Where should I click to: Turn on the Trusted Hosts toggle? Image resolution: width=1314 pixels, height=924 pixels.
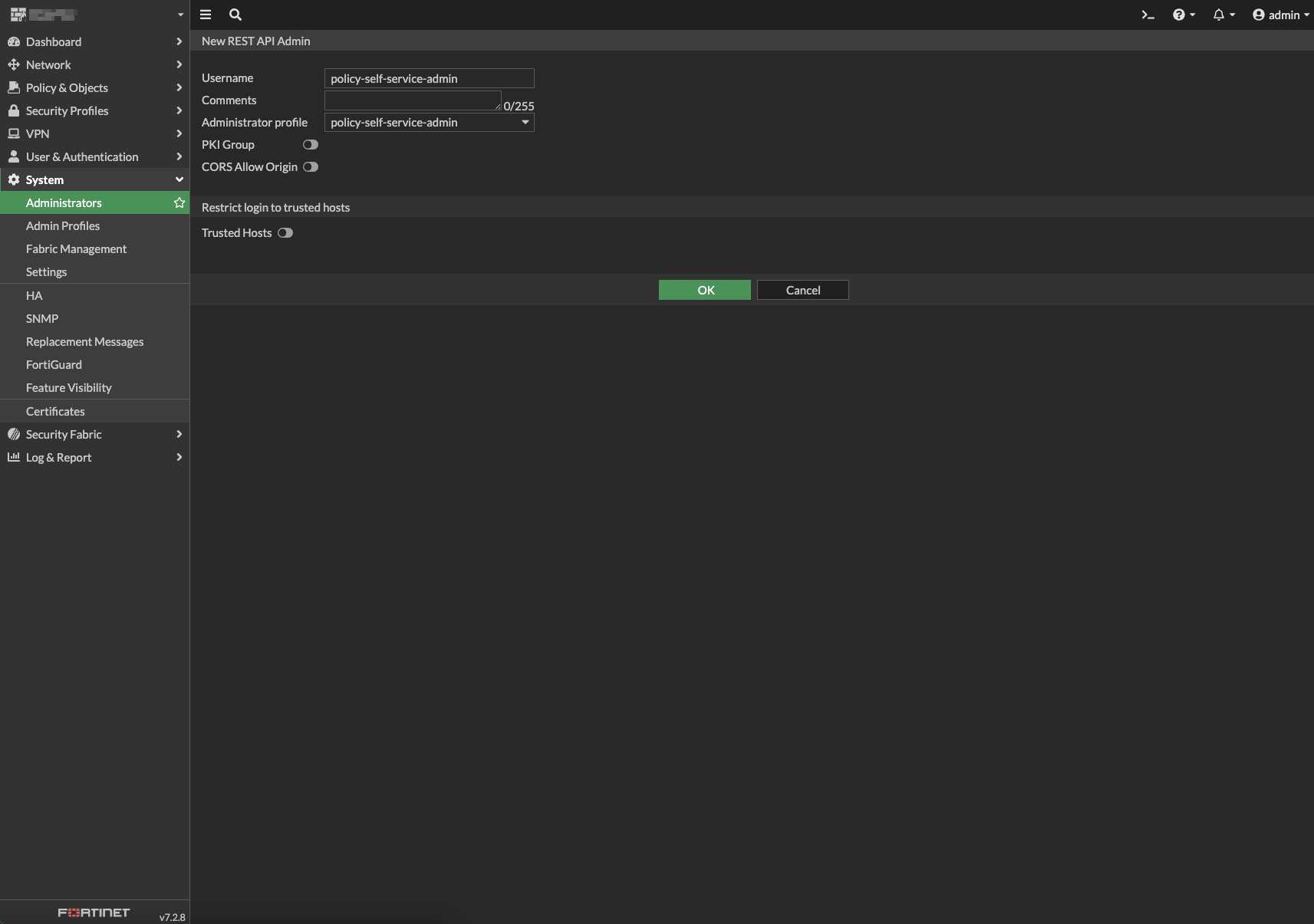click(285, 232)
